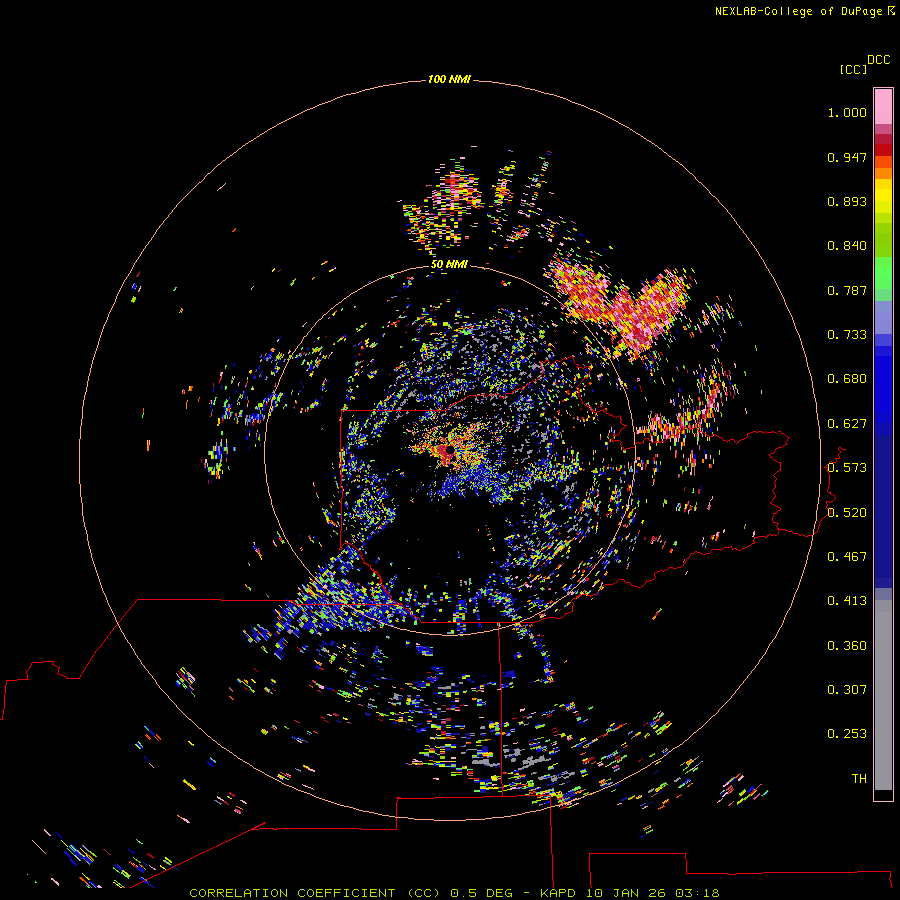
Task: Click the 0.573 color scale value
Action: 847,468
